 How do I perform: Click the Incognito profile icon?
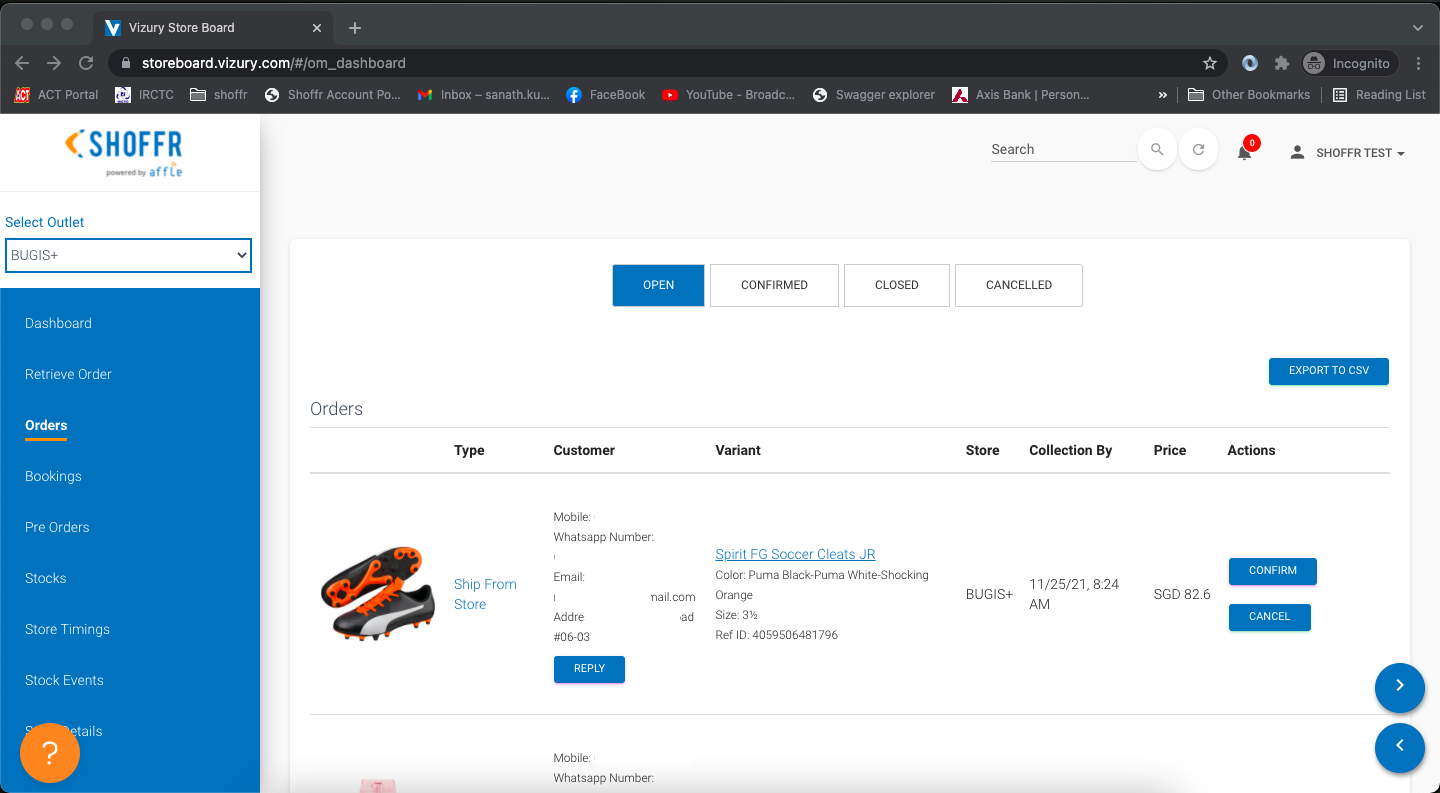[x=1347, y=63]
